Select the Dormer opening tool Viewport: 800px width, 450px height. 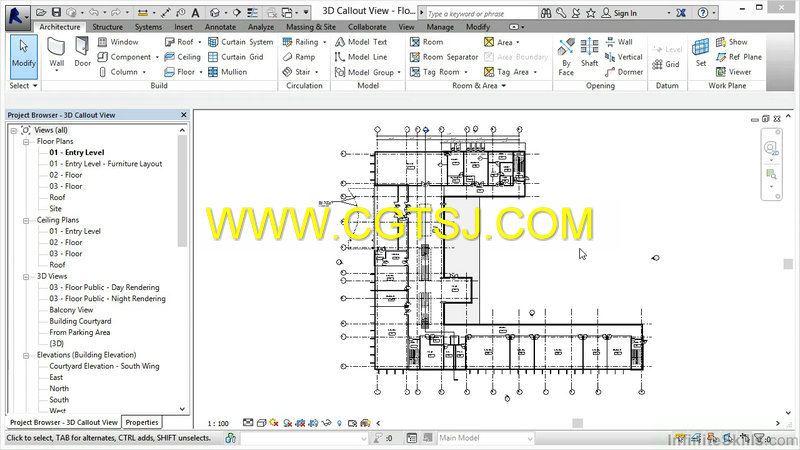(x=624, y=72)
